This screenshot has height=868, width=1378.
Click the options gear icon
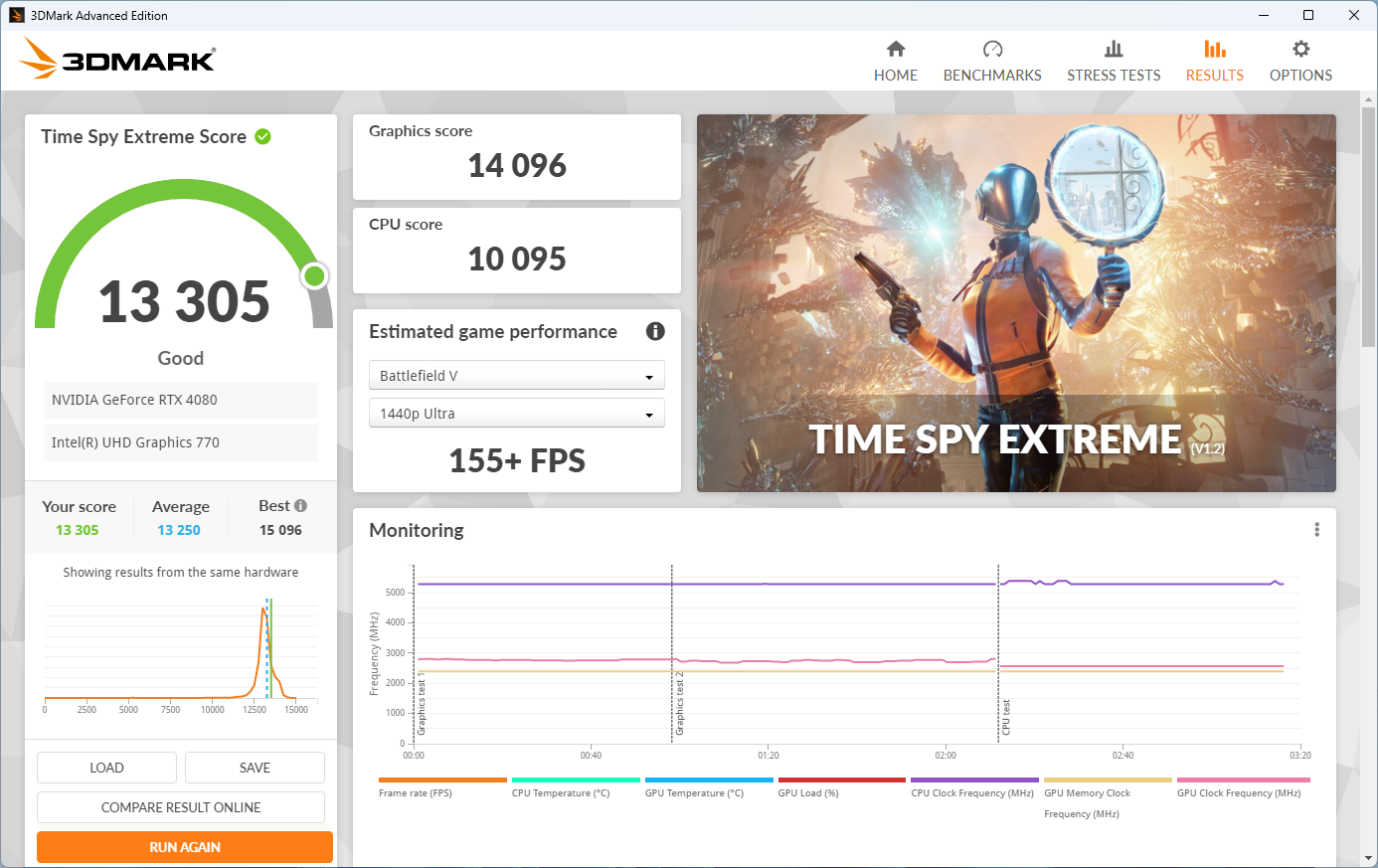(x=1300, y=49)
